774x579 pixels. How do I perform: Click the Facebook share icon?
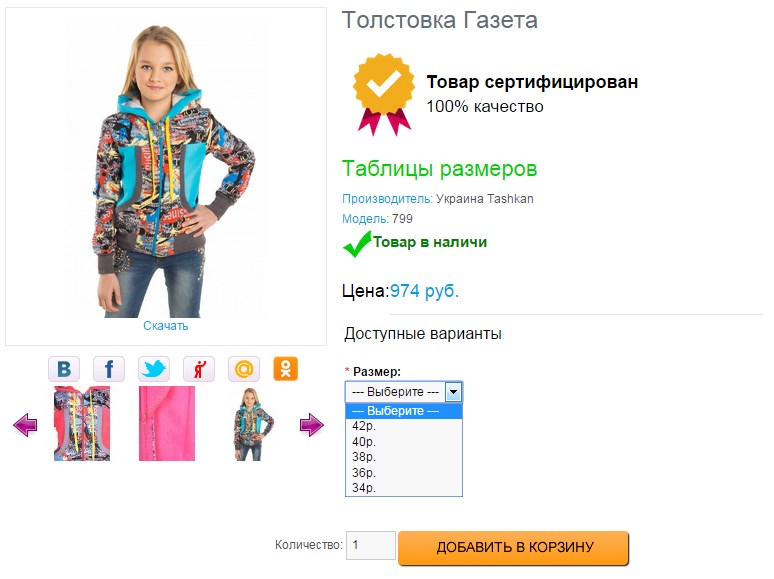pos(109,369)
